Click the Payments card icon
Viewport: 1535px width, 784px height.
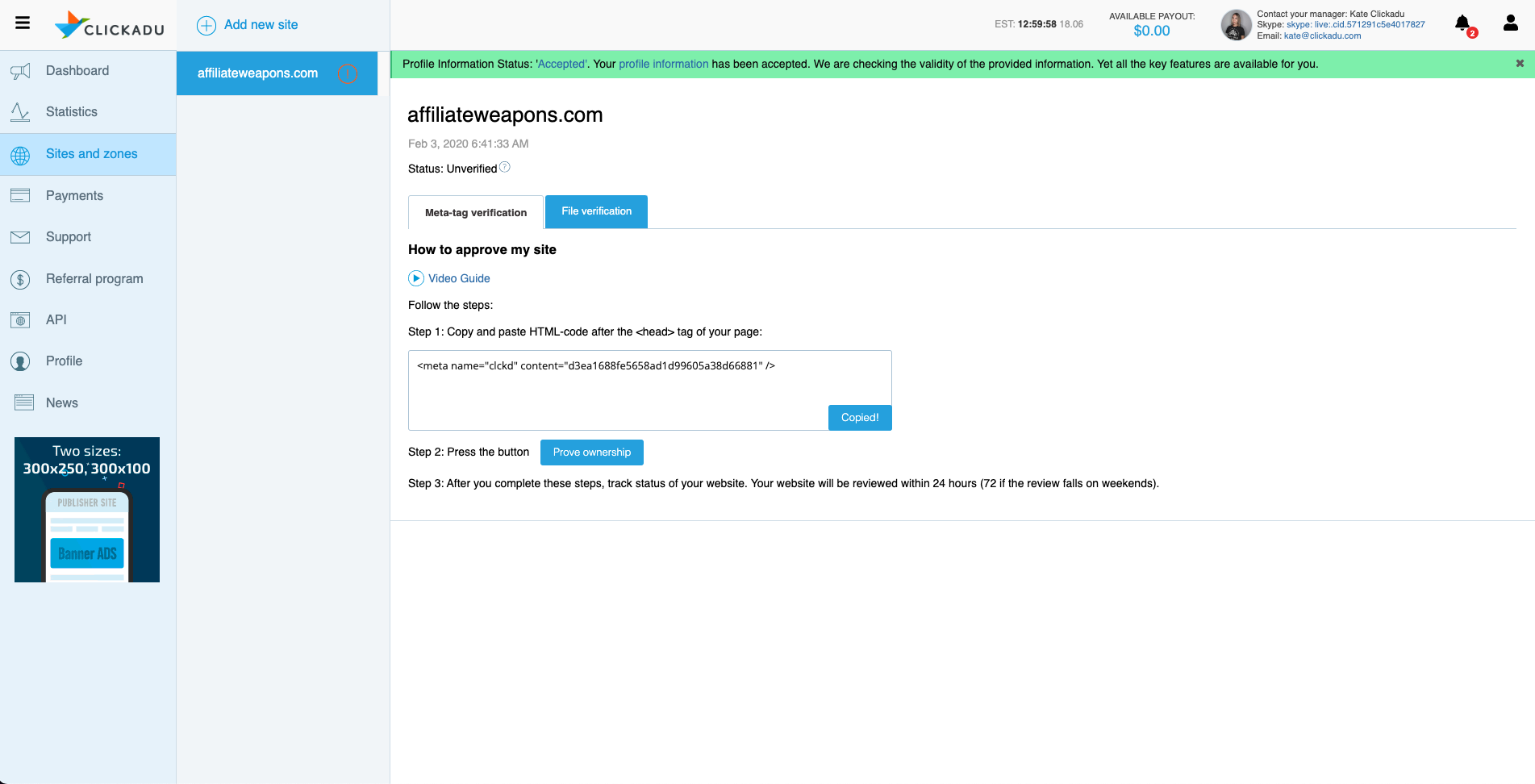tap(21, 195)
